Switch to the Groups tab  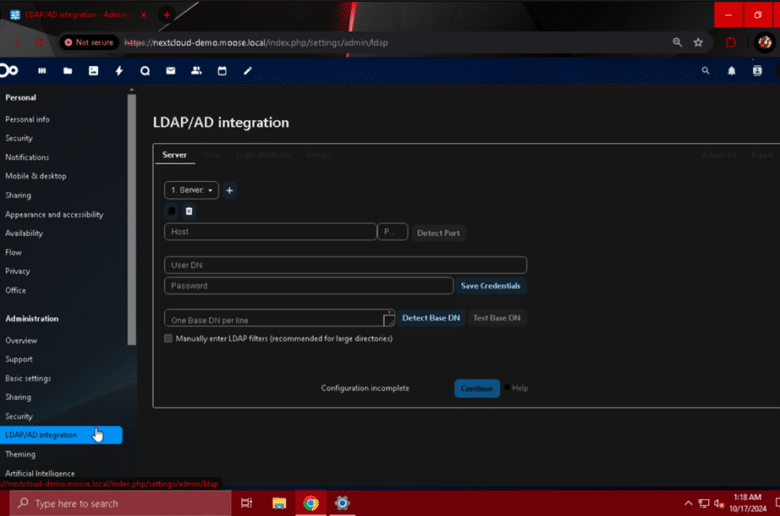point(318,155)
